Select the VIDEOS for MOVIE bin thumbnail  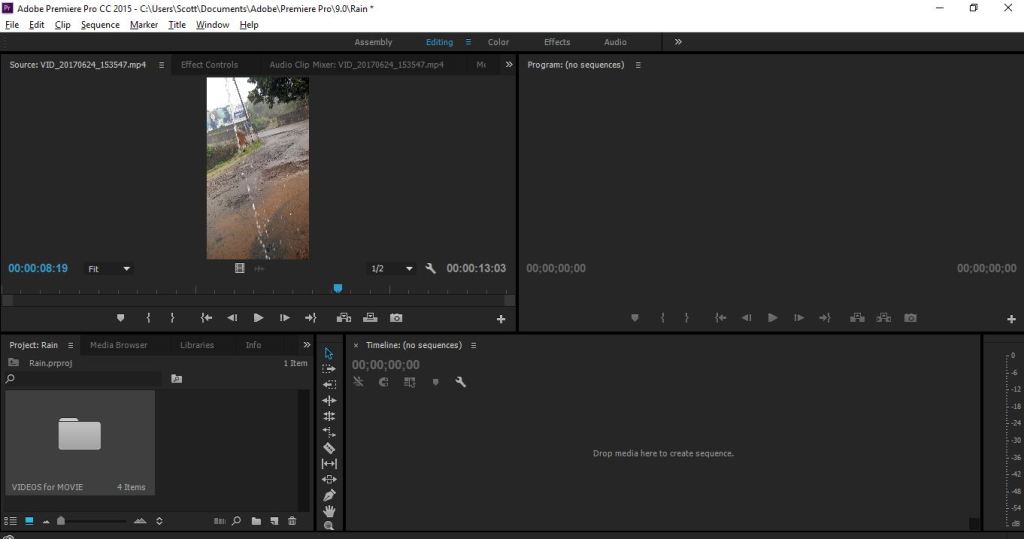coord(80,435)
